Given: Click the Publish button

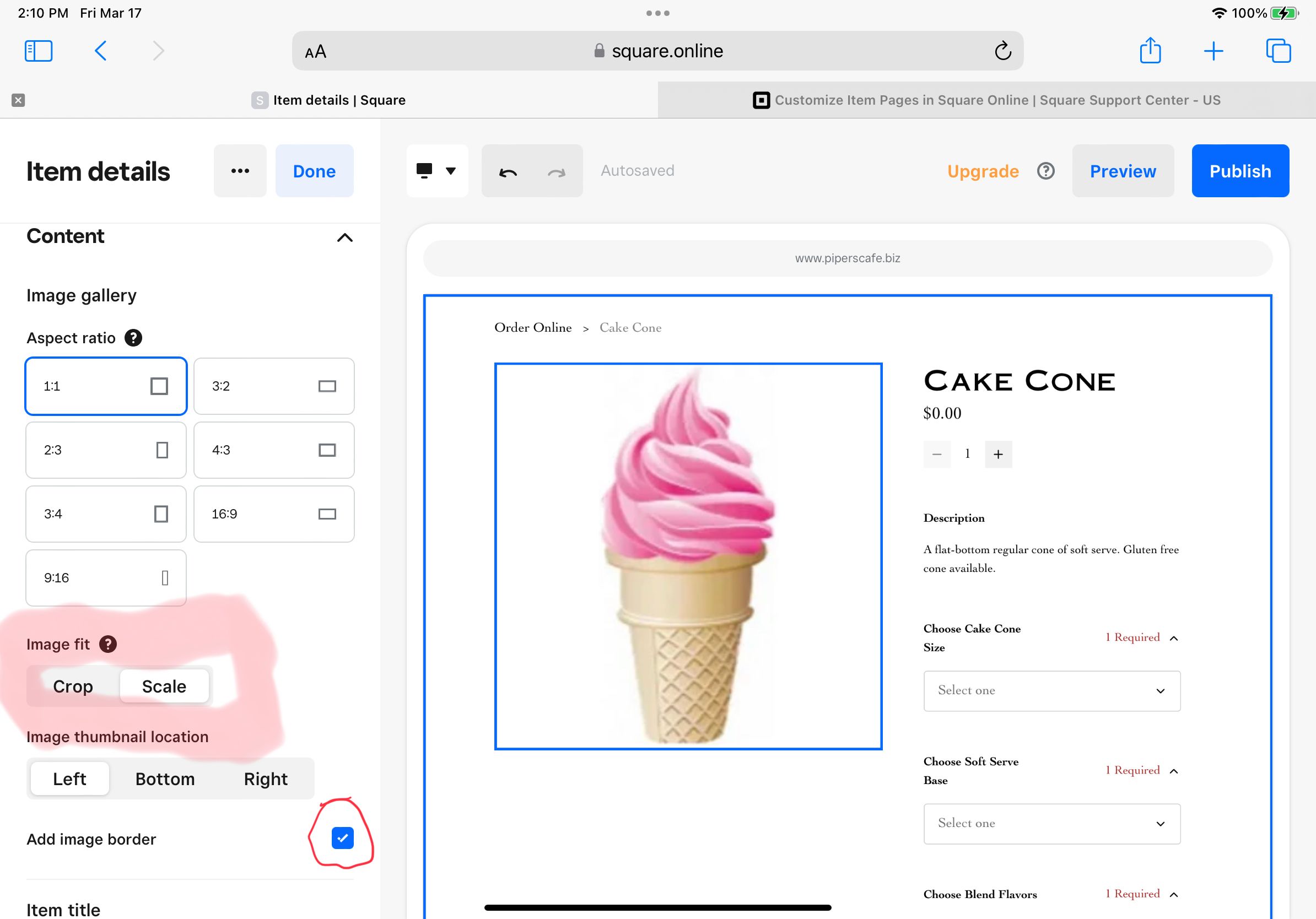Looking at the screenshot, I should (x=1241, y=171).
